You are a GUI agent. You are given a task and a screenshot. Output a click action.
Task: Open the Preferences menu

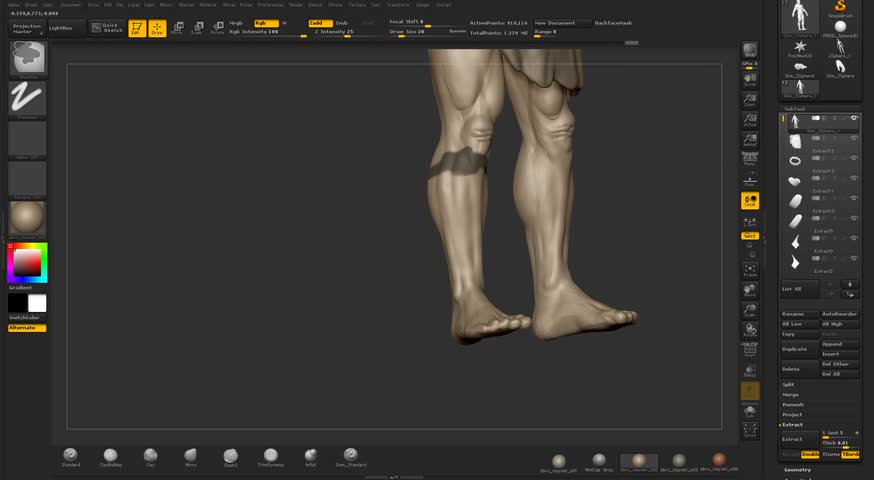(270, 4)
